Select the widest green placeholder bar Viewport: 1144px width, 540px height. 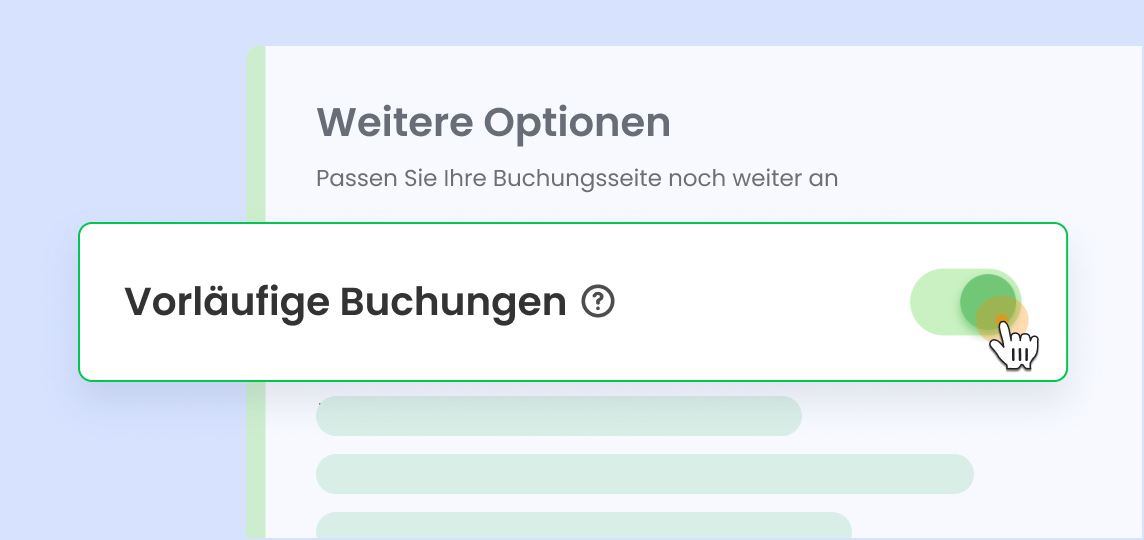coord(644,474)
